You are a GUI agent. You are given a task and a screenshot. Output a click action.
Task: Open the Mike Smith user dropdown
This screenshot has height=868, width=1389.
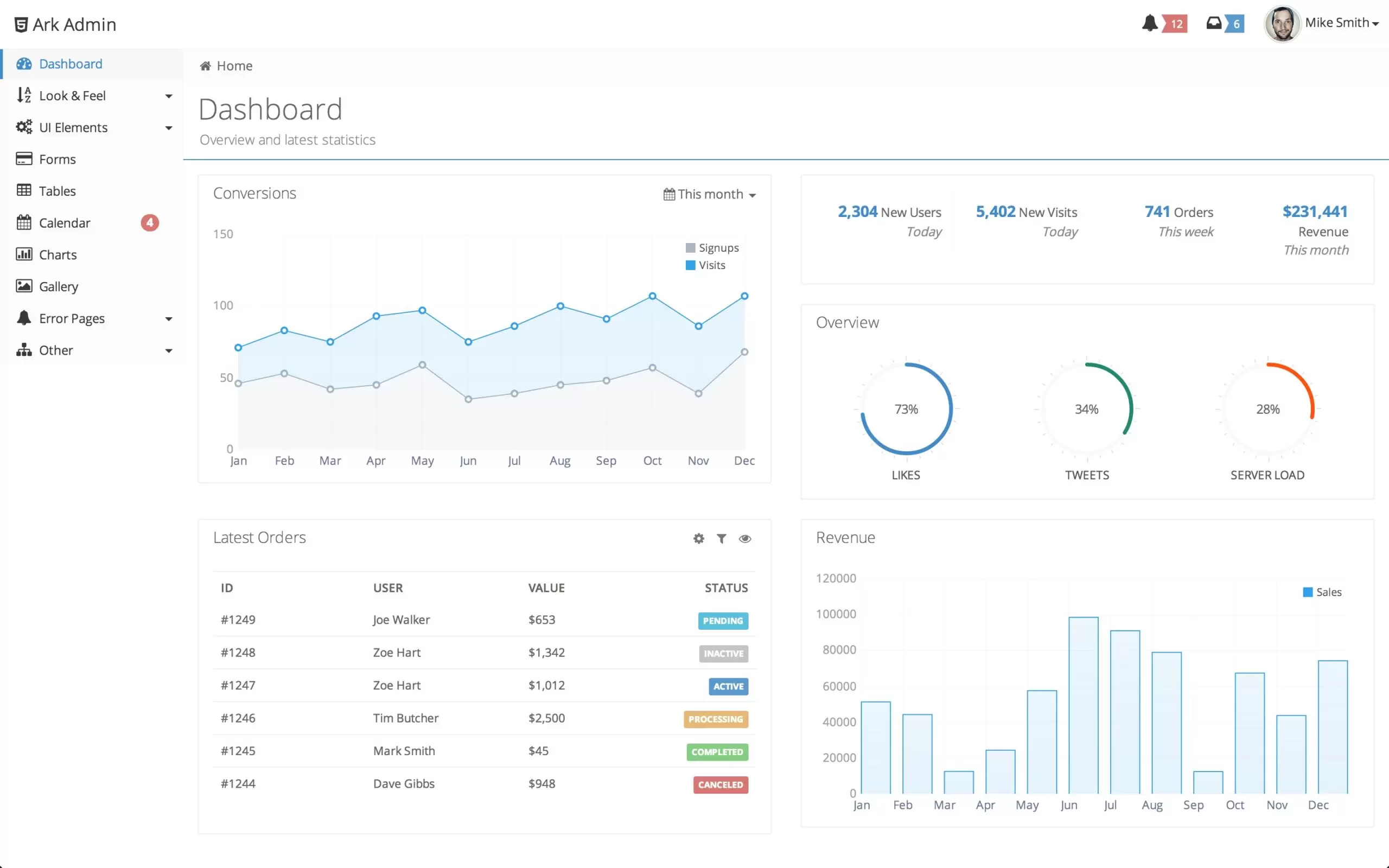click(1341, 23)
